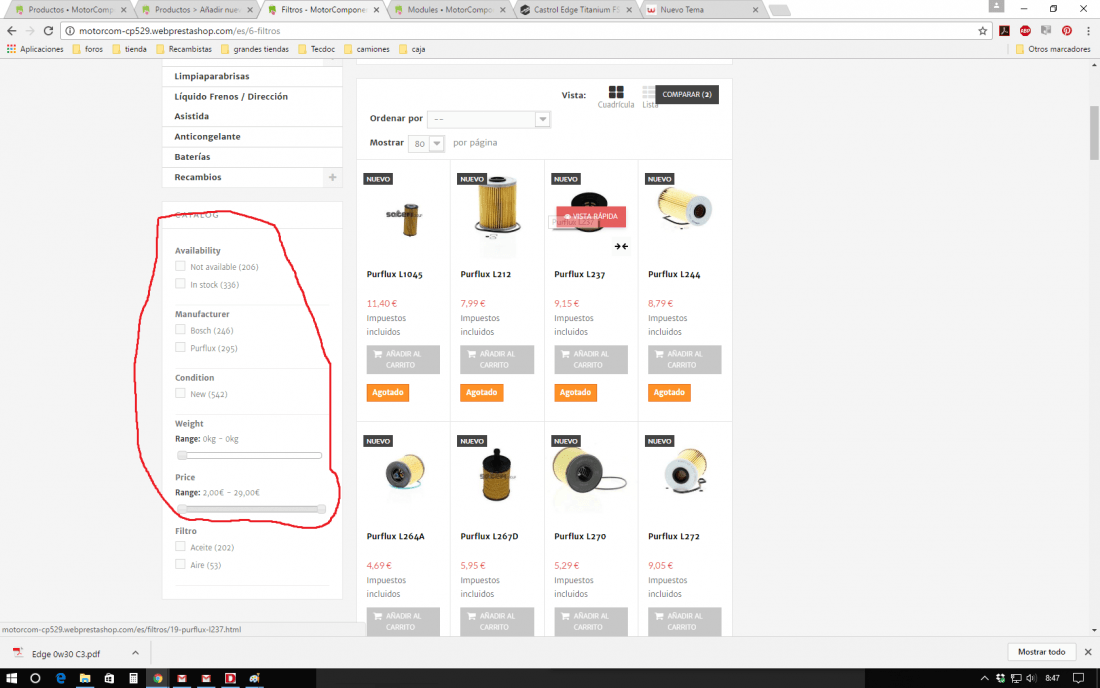
Task: Adjust the Weight range slider handle
Action: (182, 455)
